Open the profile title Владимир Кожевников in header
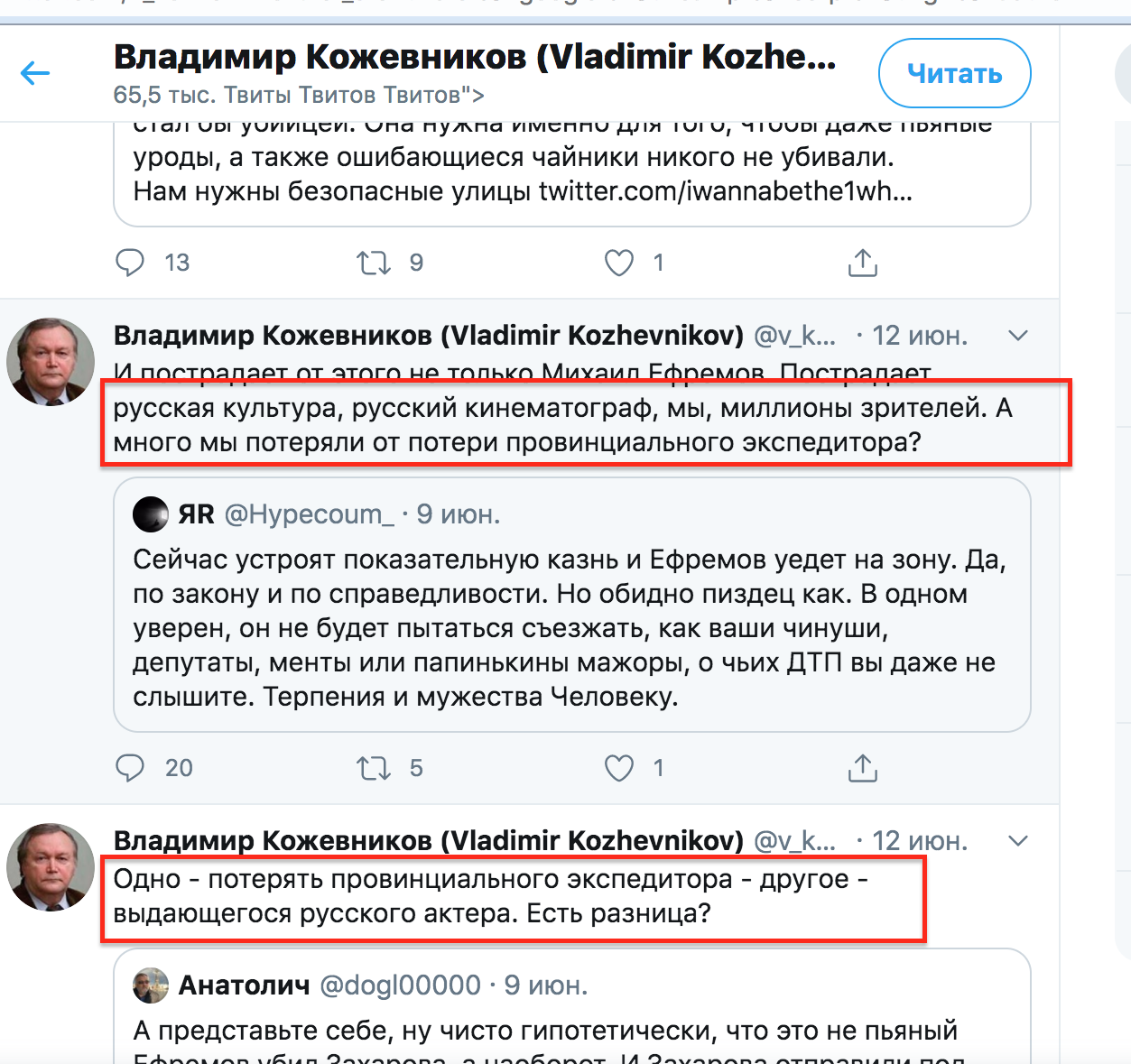1131x1064 pixels. point(474,57)
